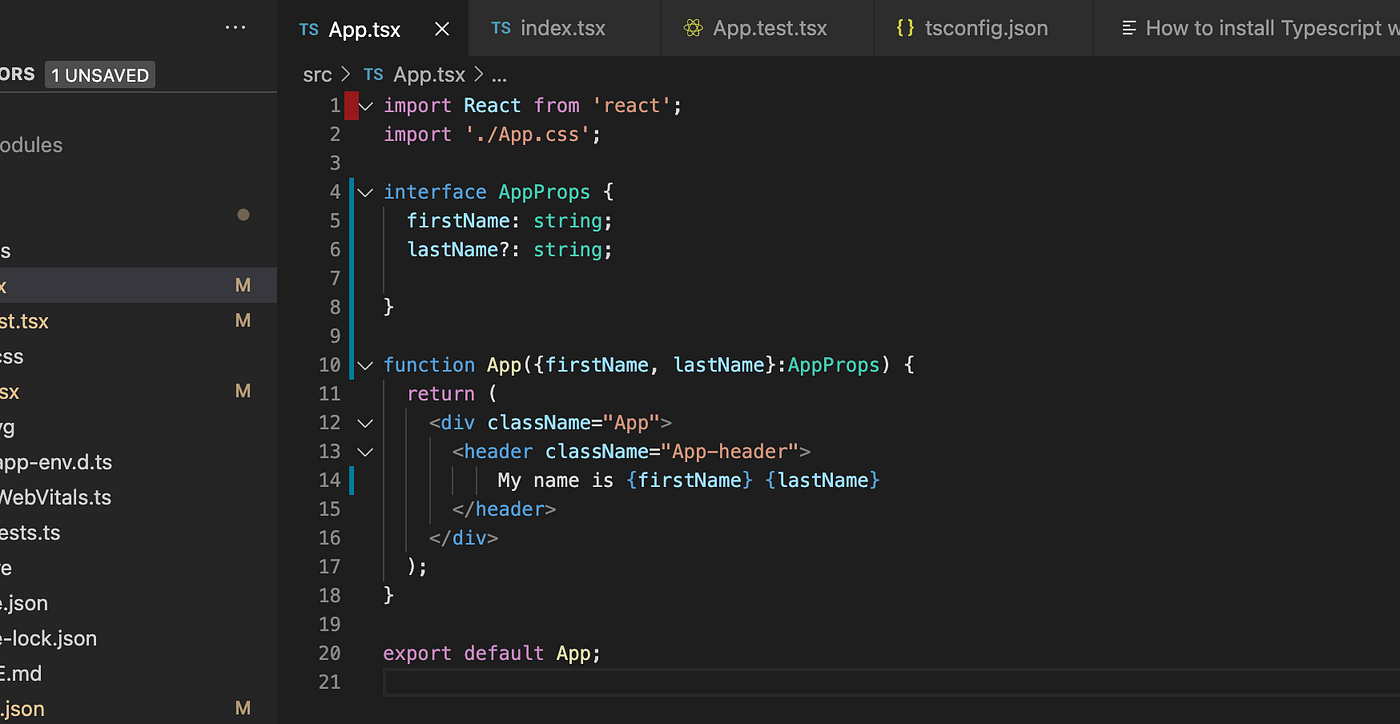1400x724 pixels.
Task: Click the 1 UNSAVED badge
Action: coord(99,74)
